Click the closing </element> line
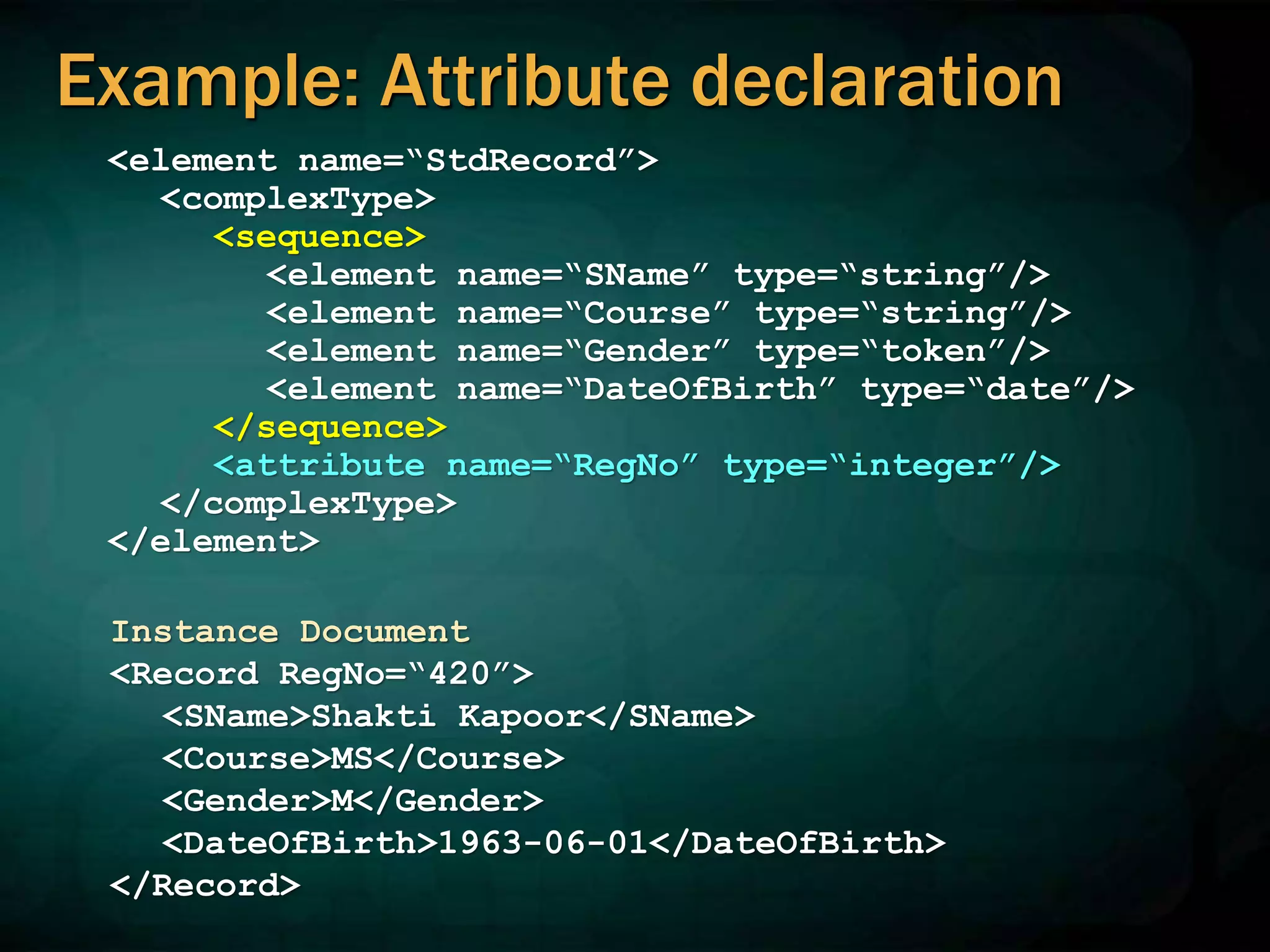 [214, 542]
